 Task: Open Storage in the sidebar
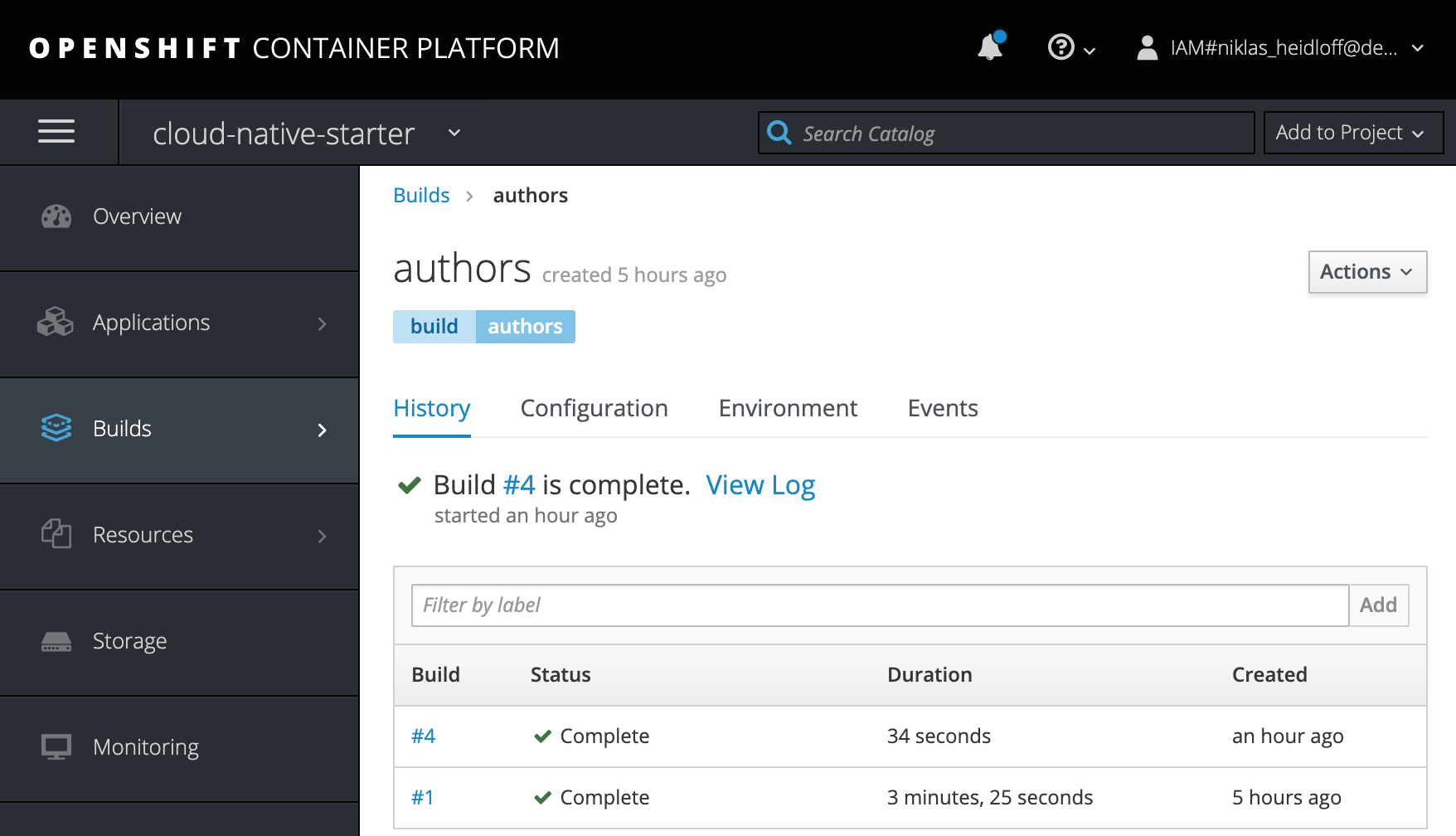(x=179, y=642)
